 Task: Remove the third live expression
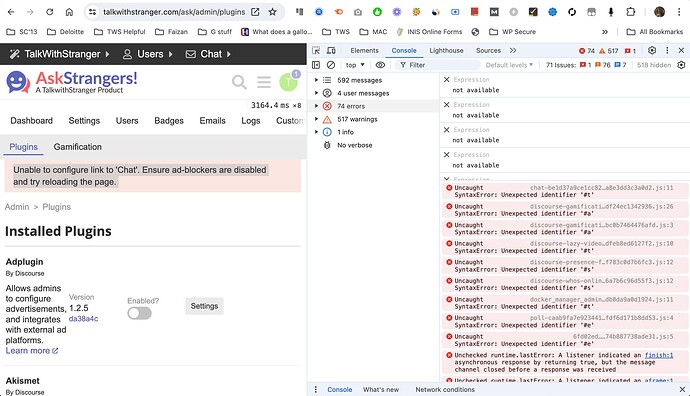point(447,130)
